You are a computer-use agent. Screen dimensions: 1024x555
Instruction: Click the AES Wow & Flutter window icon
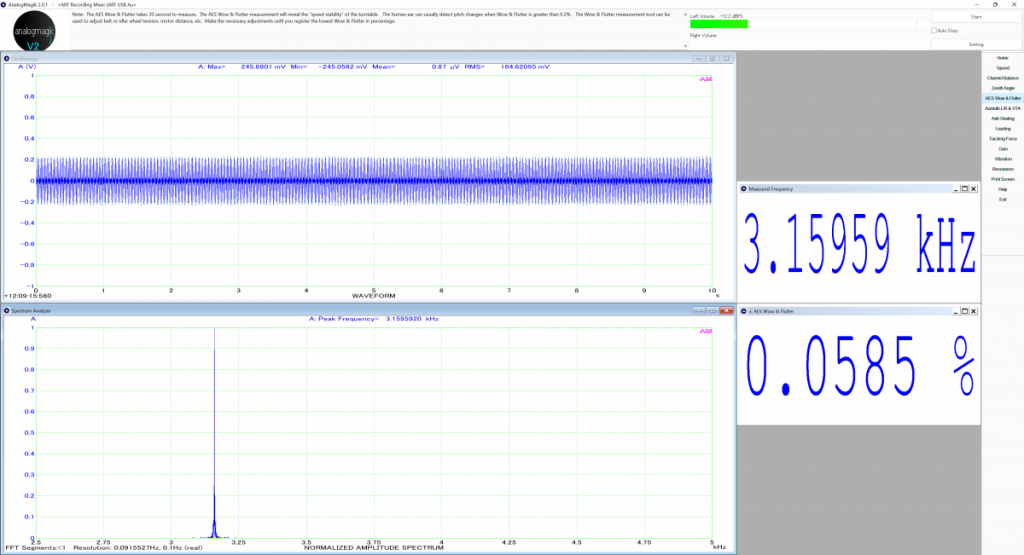point(743,312)
